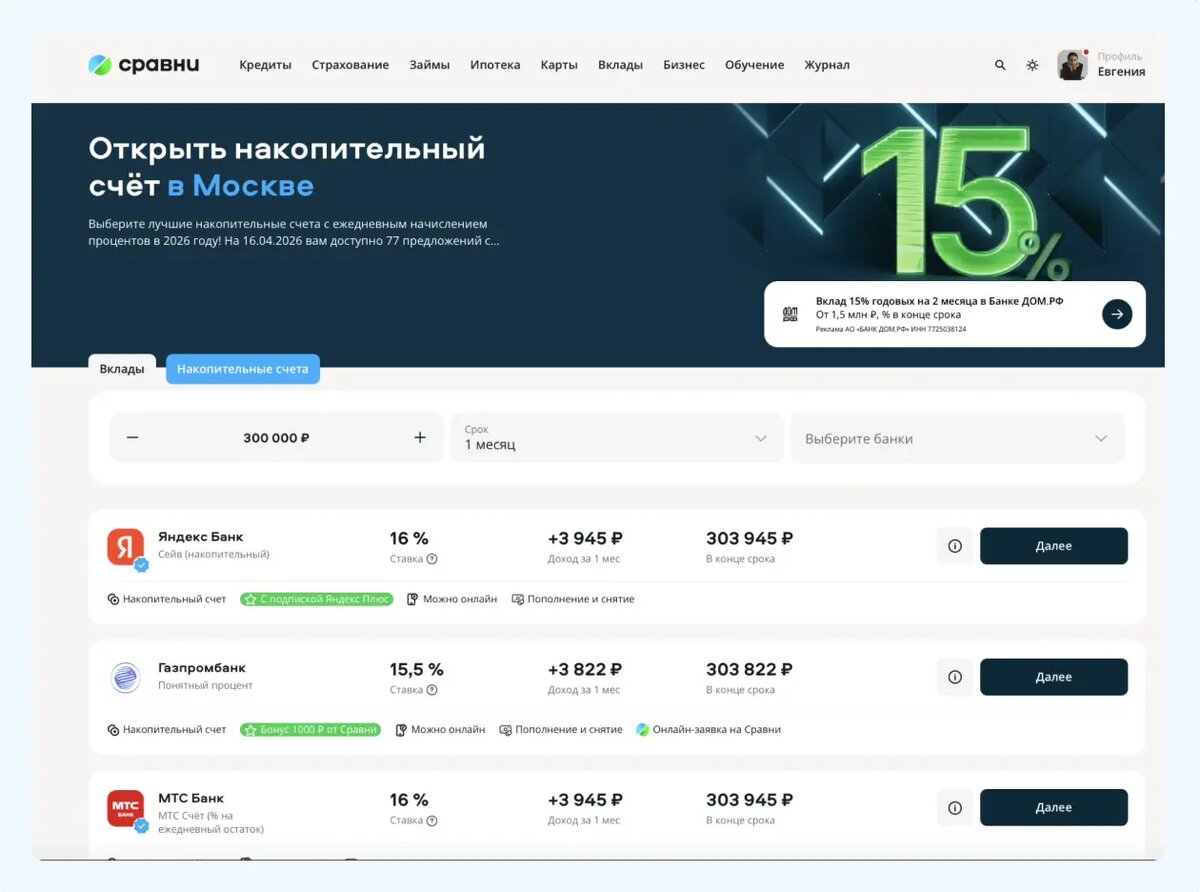
Task: Click the ДОМ.РФ bank logo in banner
Action: (790, 314)
